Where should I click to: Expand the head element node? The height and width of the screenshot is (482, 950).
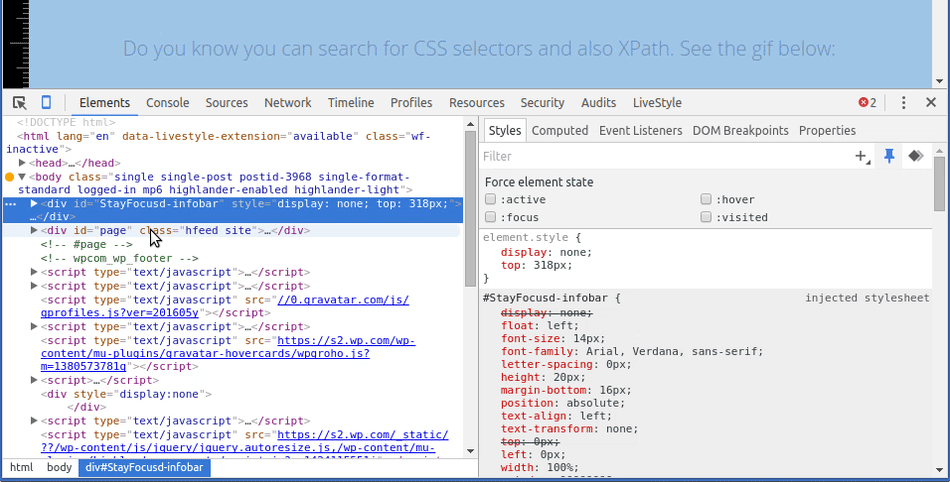[x=23, y=163]
